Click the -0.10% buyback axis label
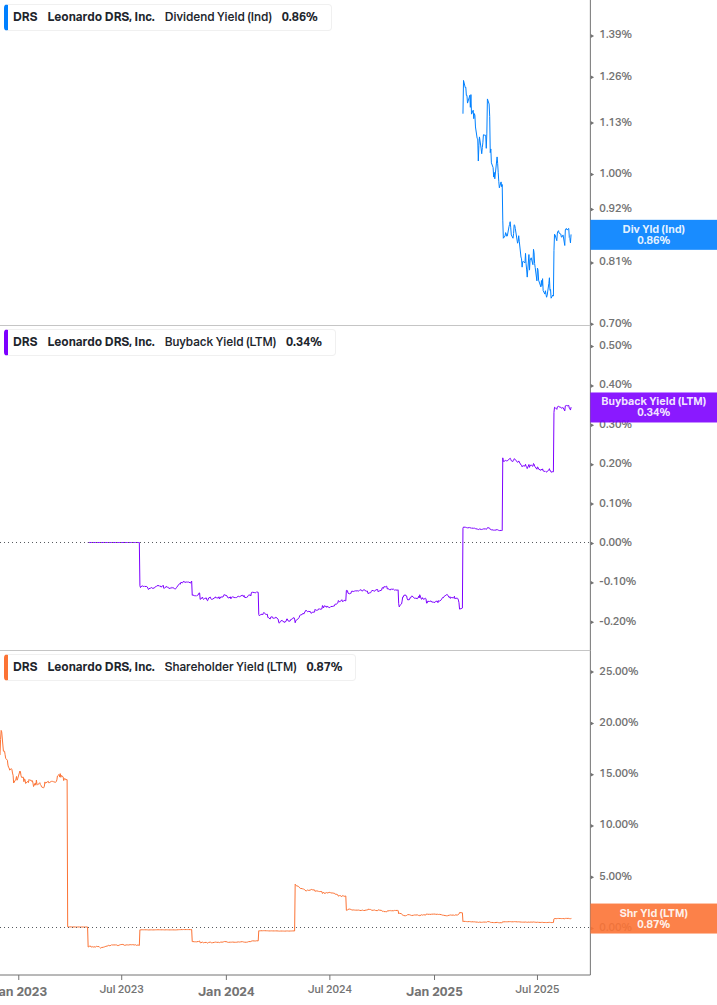 point(618,581)
